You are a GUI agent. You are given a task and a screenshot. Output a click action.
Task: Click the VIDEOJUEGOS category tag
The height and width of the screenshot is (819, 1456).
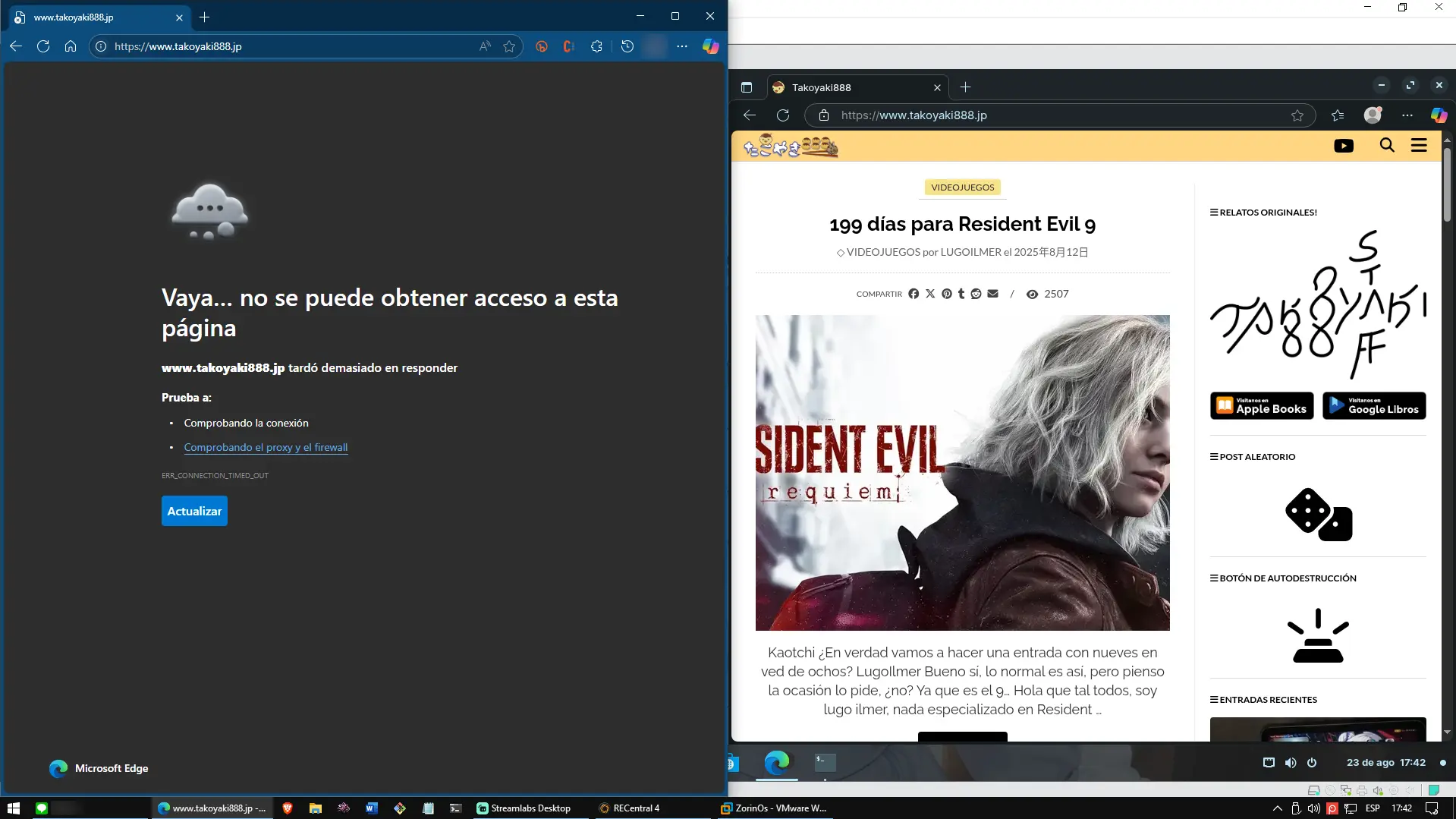962,187
